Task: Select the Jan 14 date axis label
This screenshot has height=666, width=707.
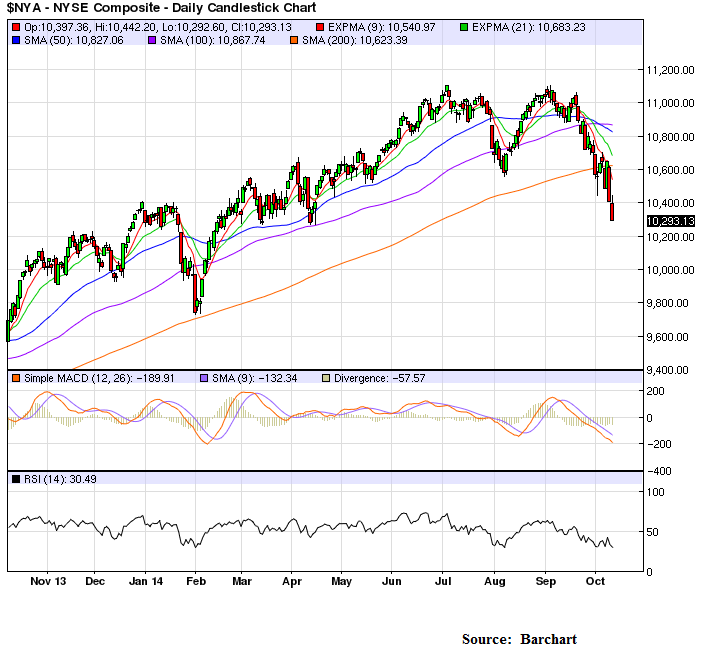Action: 146,580
